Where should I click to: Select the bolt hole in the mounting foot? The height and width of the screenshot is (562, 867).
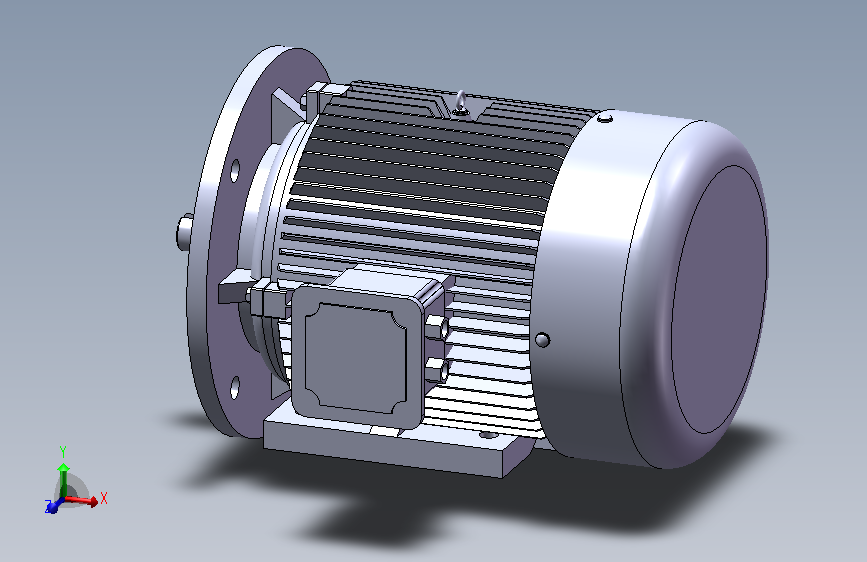click(488, 436)
